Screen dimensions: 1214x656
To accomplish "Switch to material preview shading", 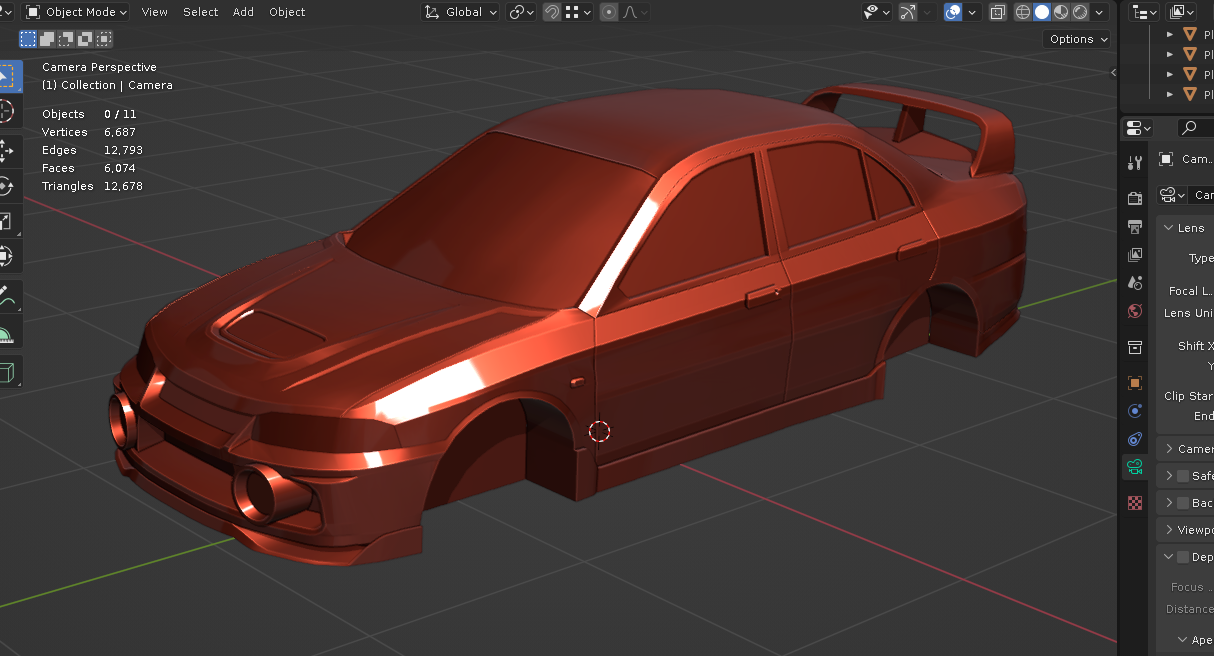I will pos(1061,12).
